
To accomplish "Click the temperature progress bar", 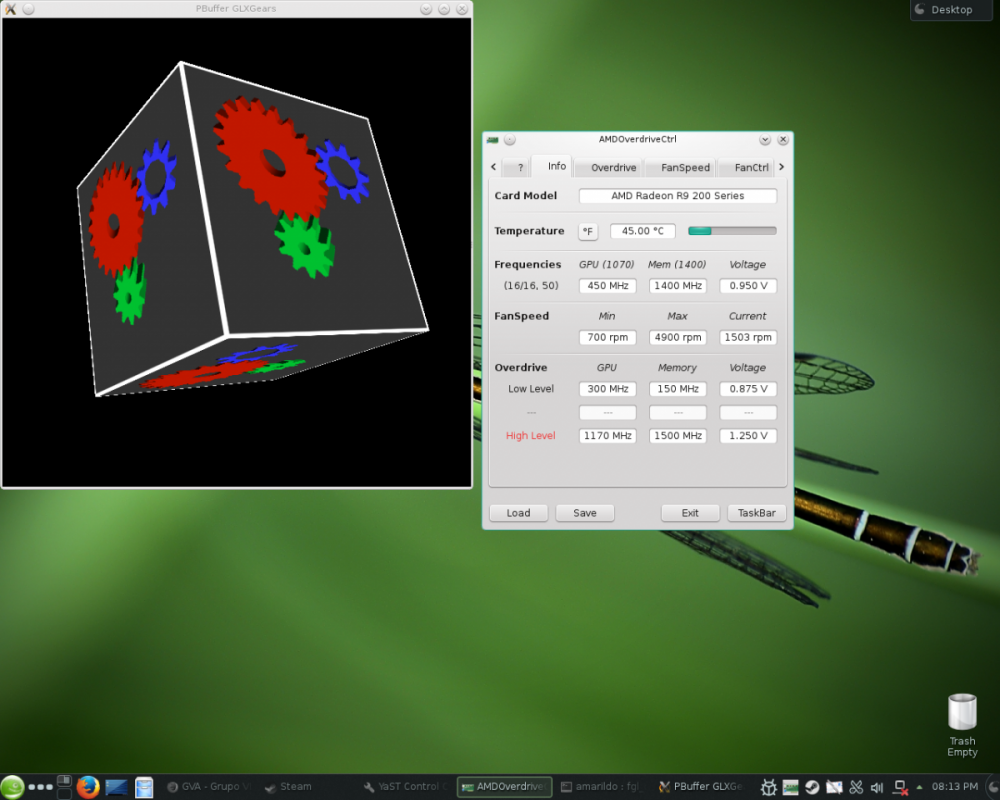I will (x=732, y=231).
